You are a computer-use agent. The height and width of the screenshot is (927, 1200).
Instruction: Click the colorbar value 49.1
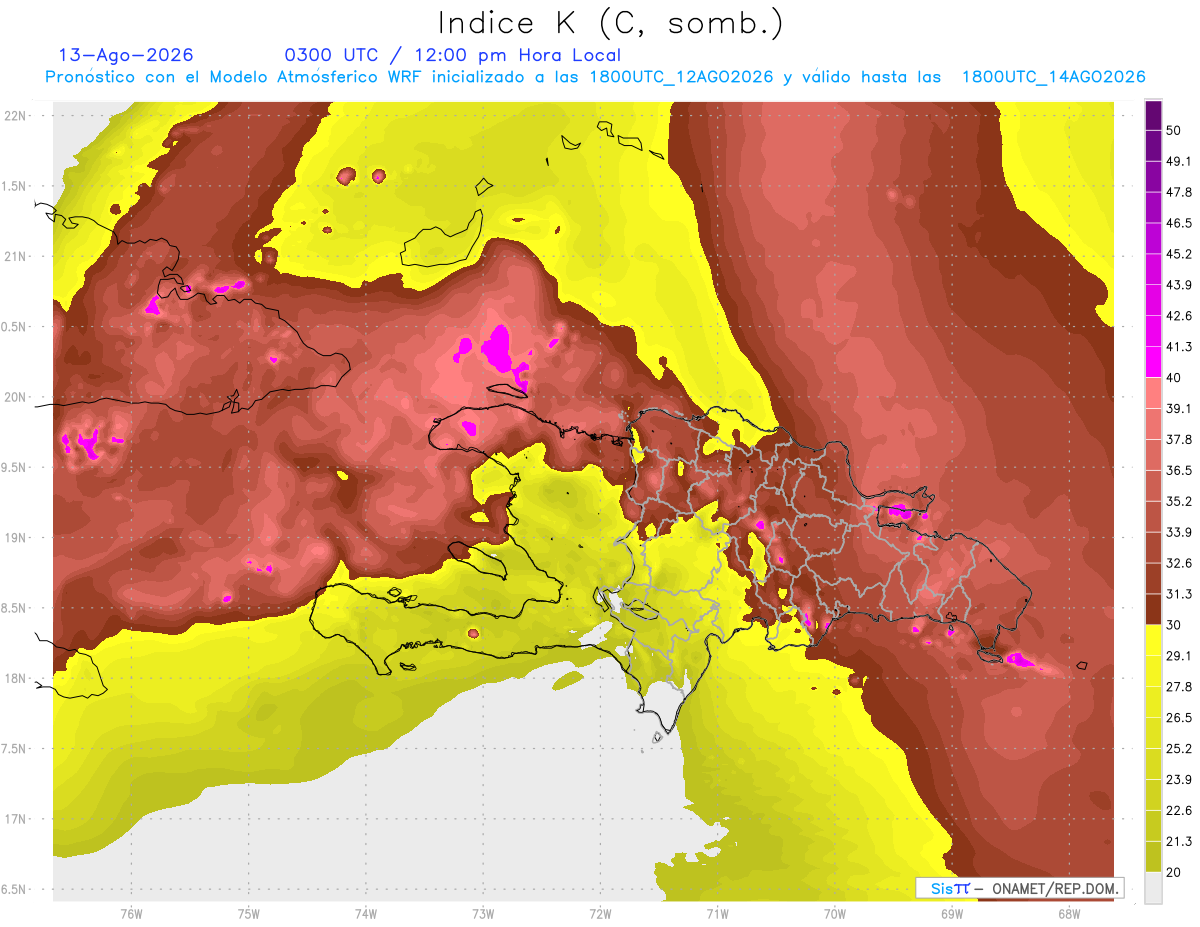tap(1178, 161)
